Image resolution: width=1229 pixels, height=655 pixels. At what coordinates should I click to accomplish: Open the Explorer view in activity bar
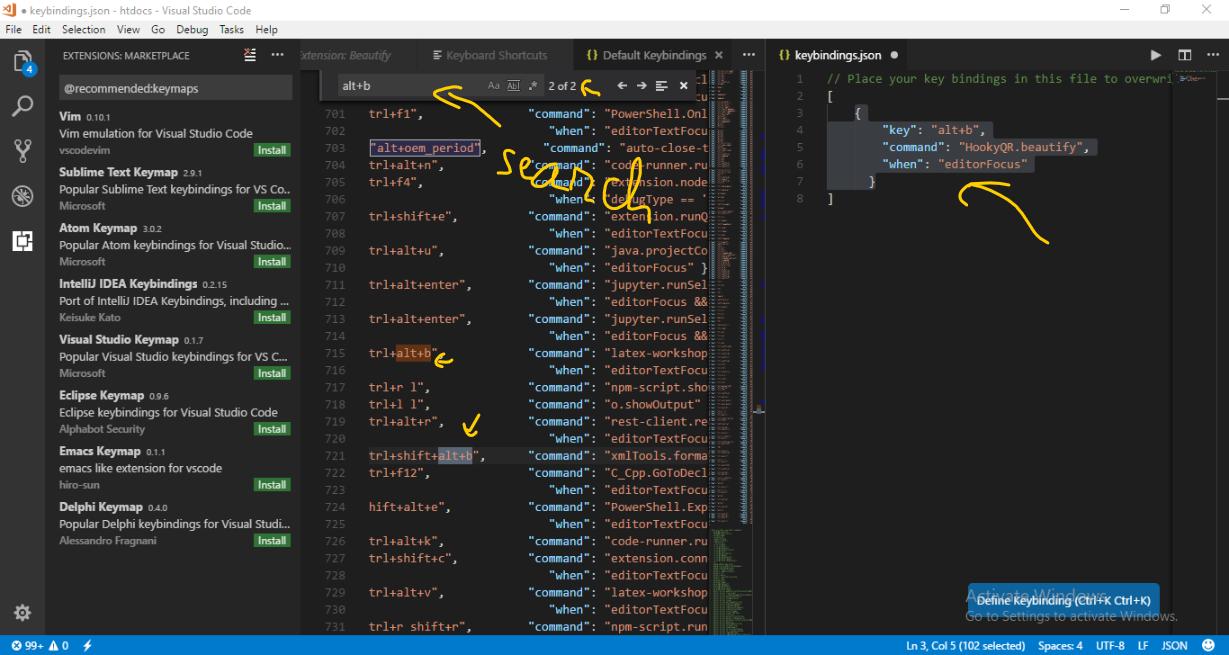[22, 62]
